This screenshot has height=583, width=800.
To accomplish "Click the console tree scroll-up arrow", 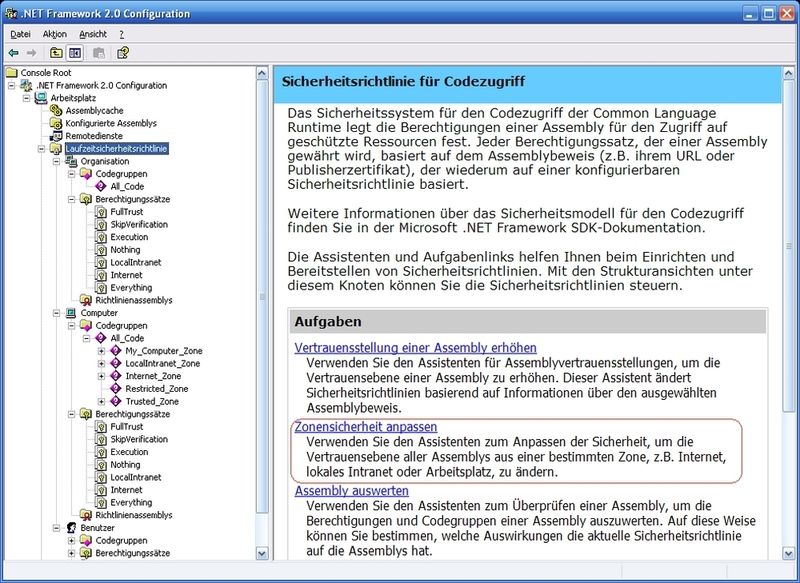I will [x=262, y=73].
